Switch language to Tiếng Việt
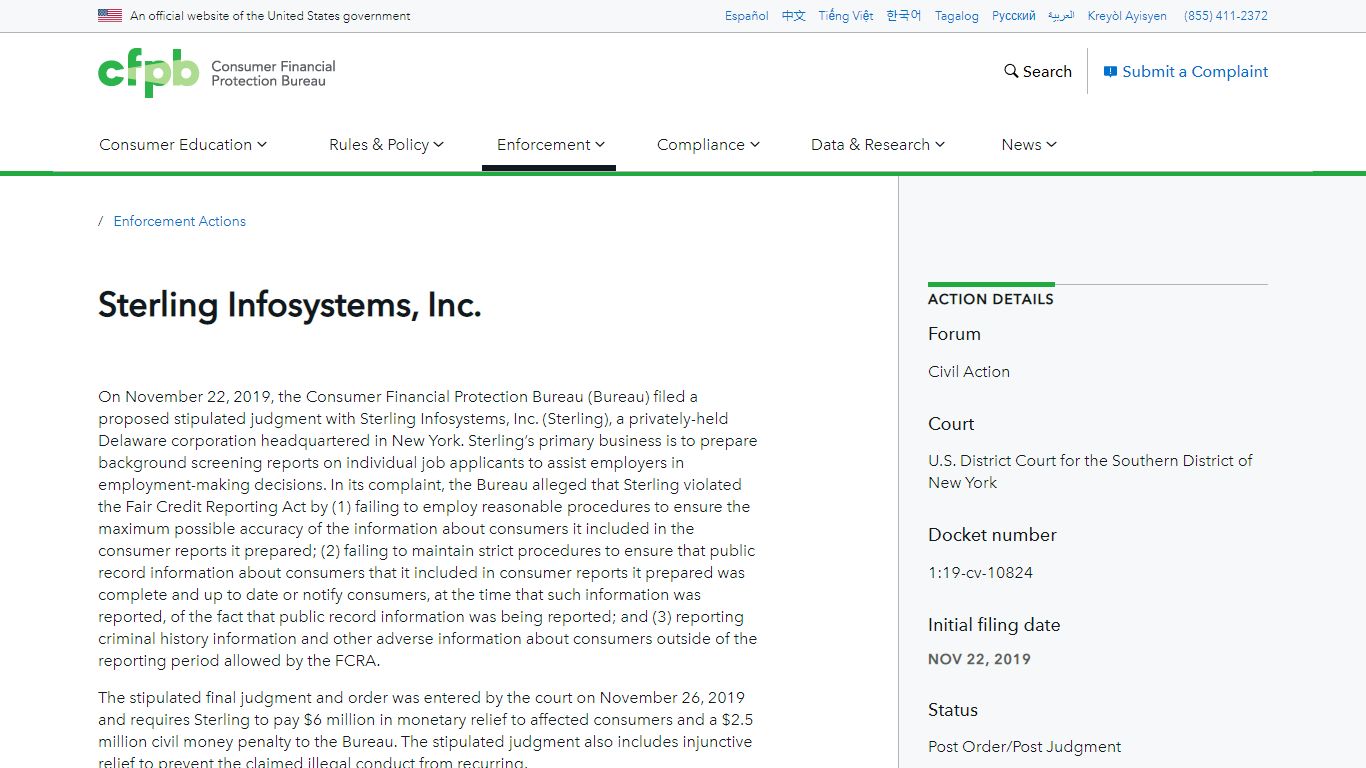This screenshot has width=1366, height=768. tap(846, 16)
